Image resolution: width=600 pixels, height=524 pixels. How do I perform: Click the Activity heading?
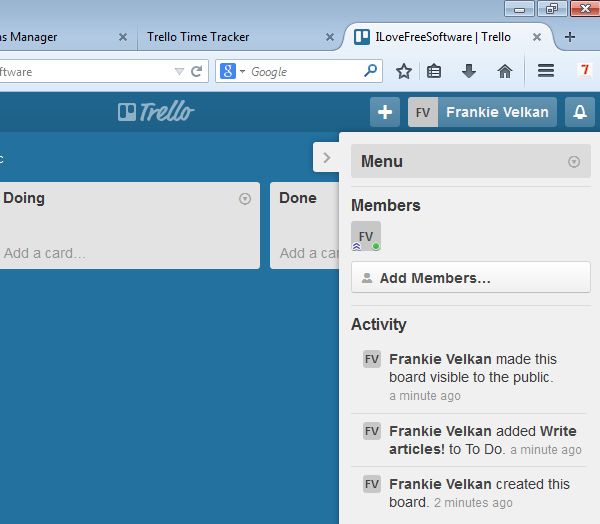click(x=379, y=325)
